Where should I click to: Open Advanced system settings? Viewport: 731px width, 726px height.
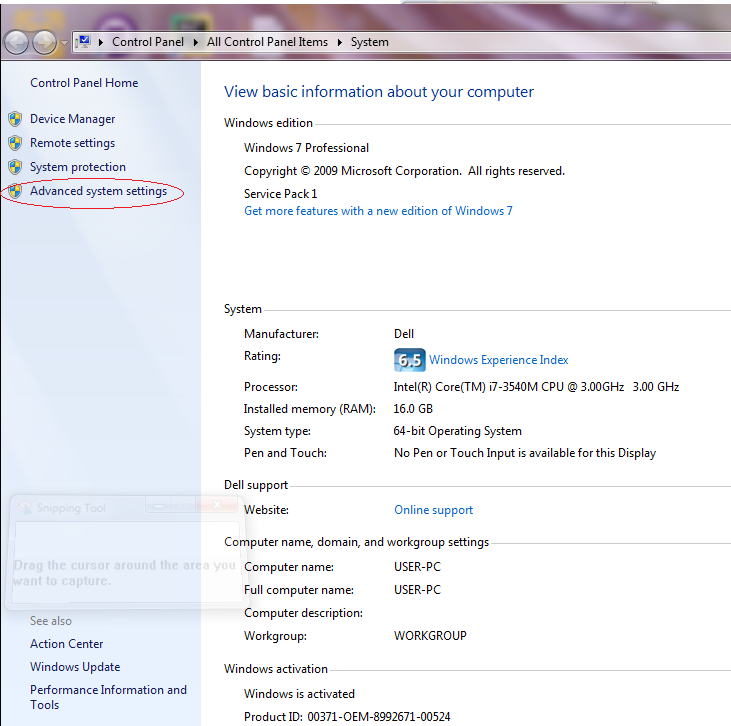click(98, 191)
